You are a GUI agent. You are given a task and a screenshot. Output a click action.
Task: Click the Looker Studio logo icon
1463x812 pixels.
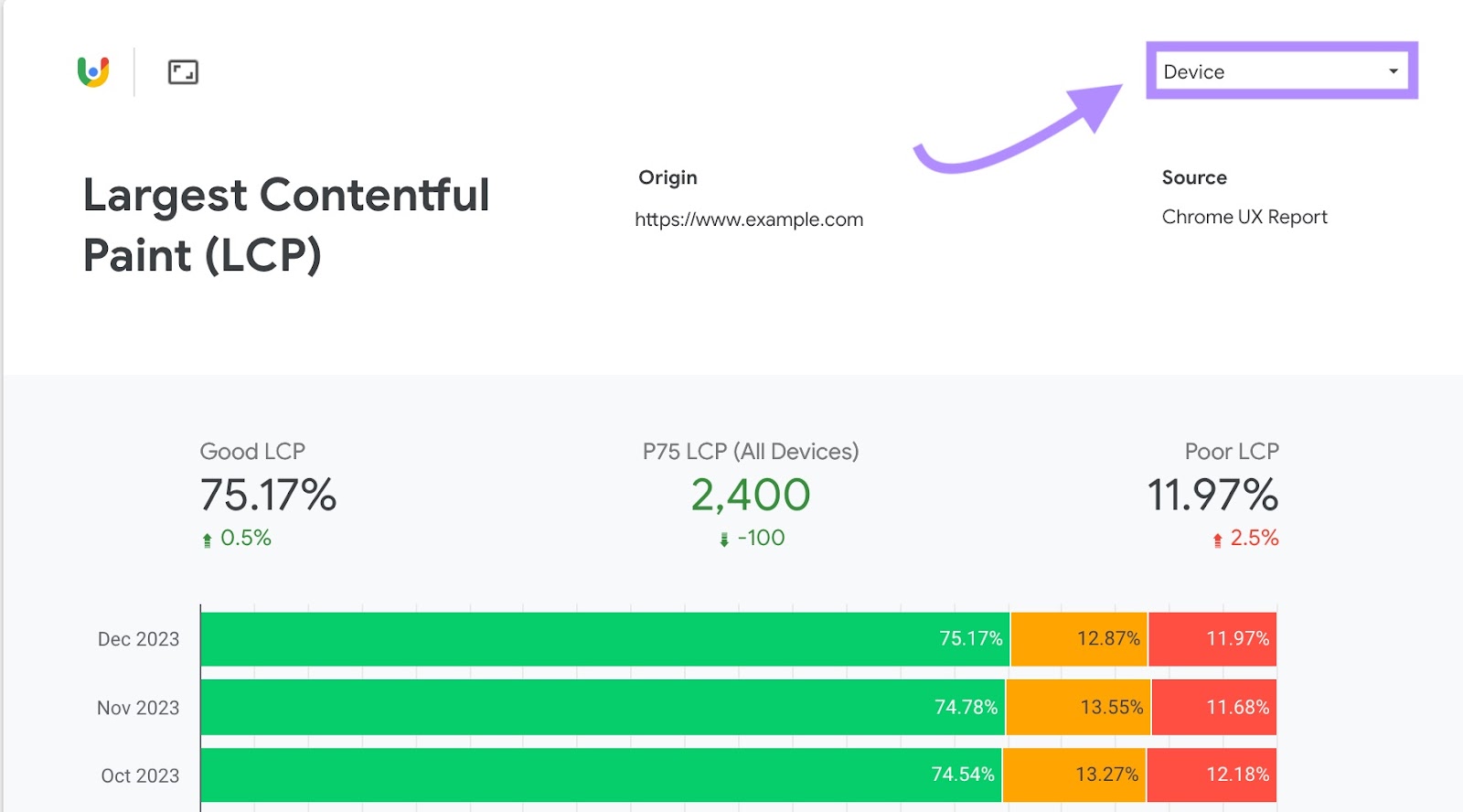pos(93,71)
